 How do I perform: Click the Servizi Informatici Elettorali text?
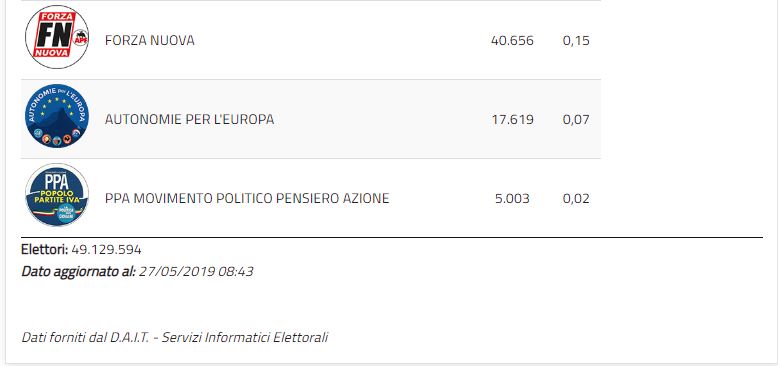(245, 337)
